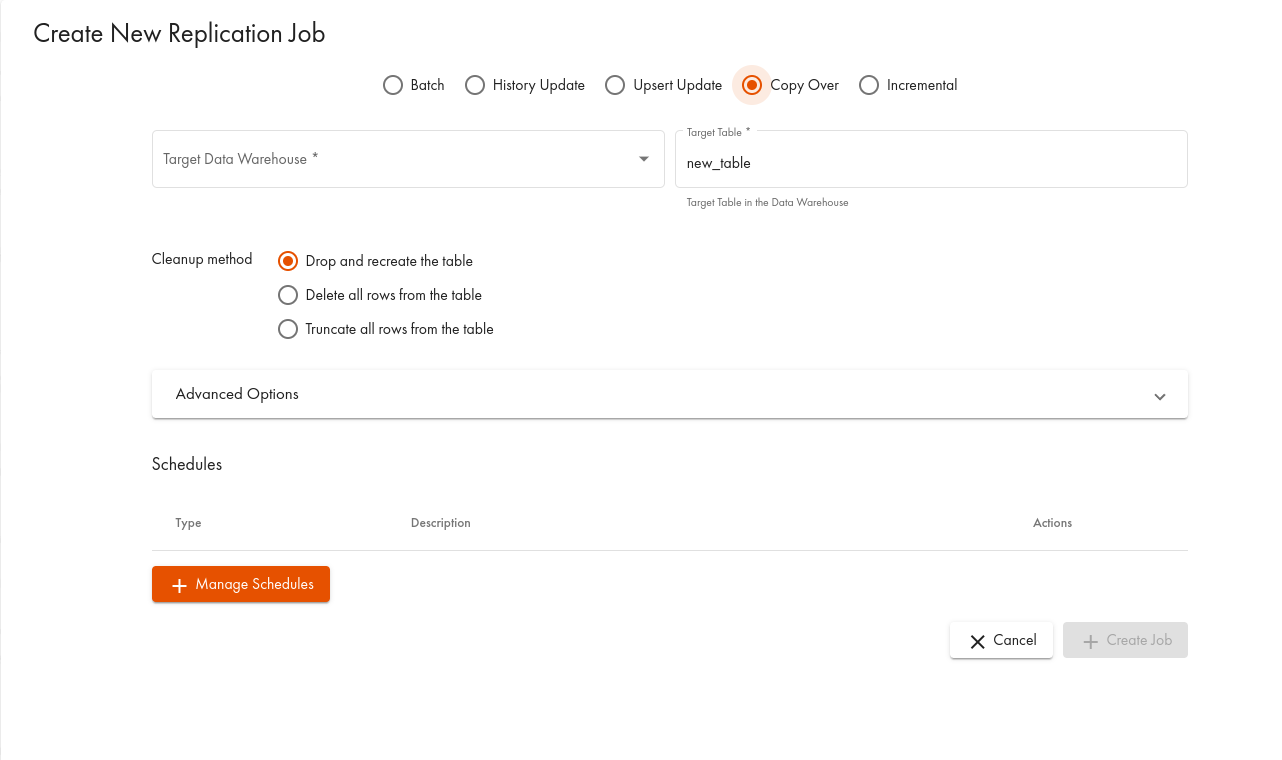Select Drop and recreate the table cleanup
The image size is (1282, 760).
click(288, 261)
